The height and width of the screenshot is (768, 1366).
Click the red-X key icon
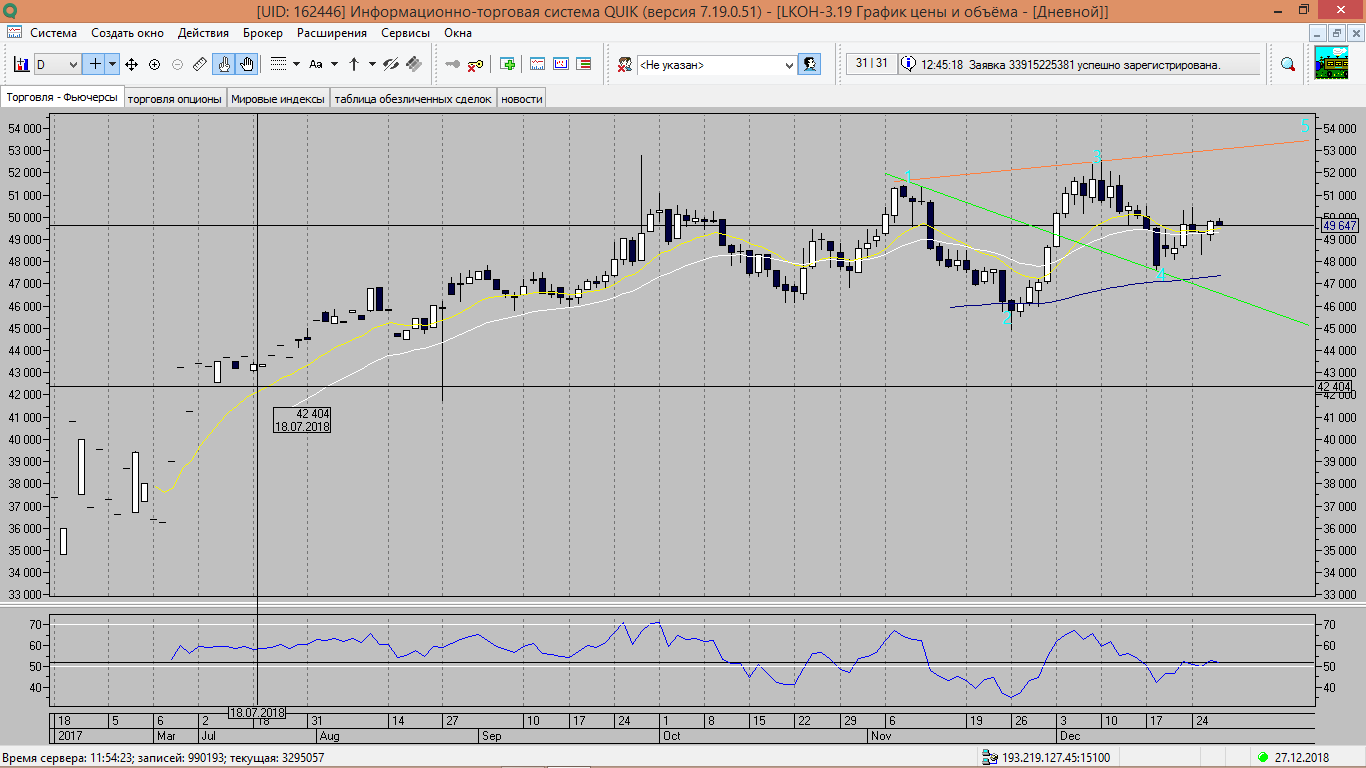pyautogui.click(x=475, y=65)
